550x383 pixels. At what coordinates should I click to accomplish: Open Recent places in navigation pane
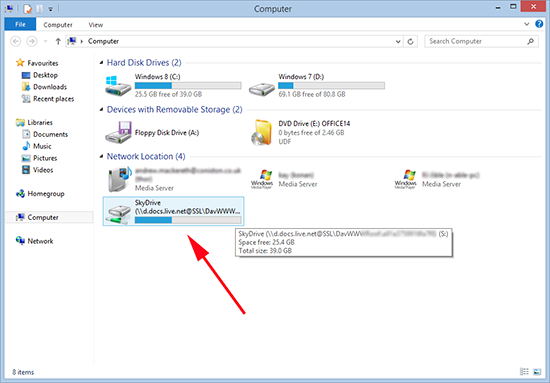[53, 99]
